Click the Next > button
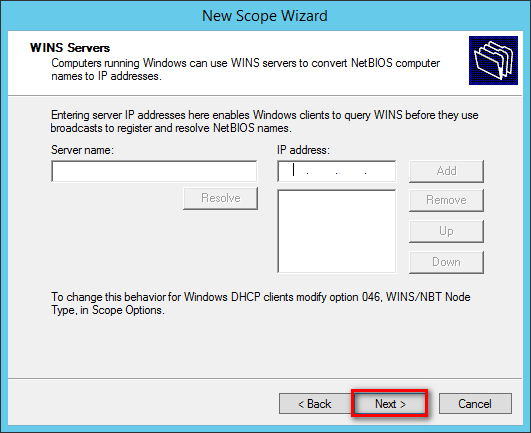The height and width of the screenshot is (433, 531). tap(390, 404)
